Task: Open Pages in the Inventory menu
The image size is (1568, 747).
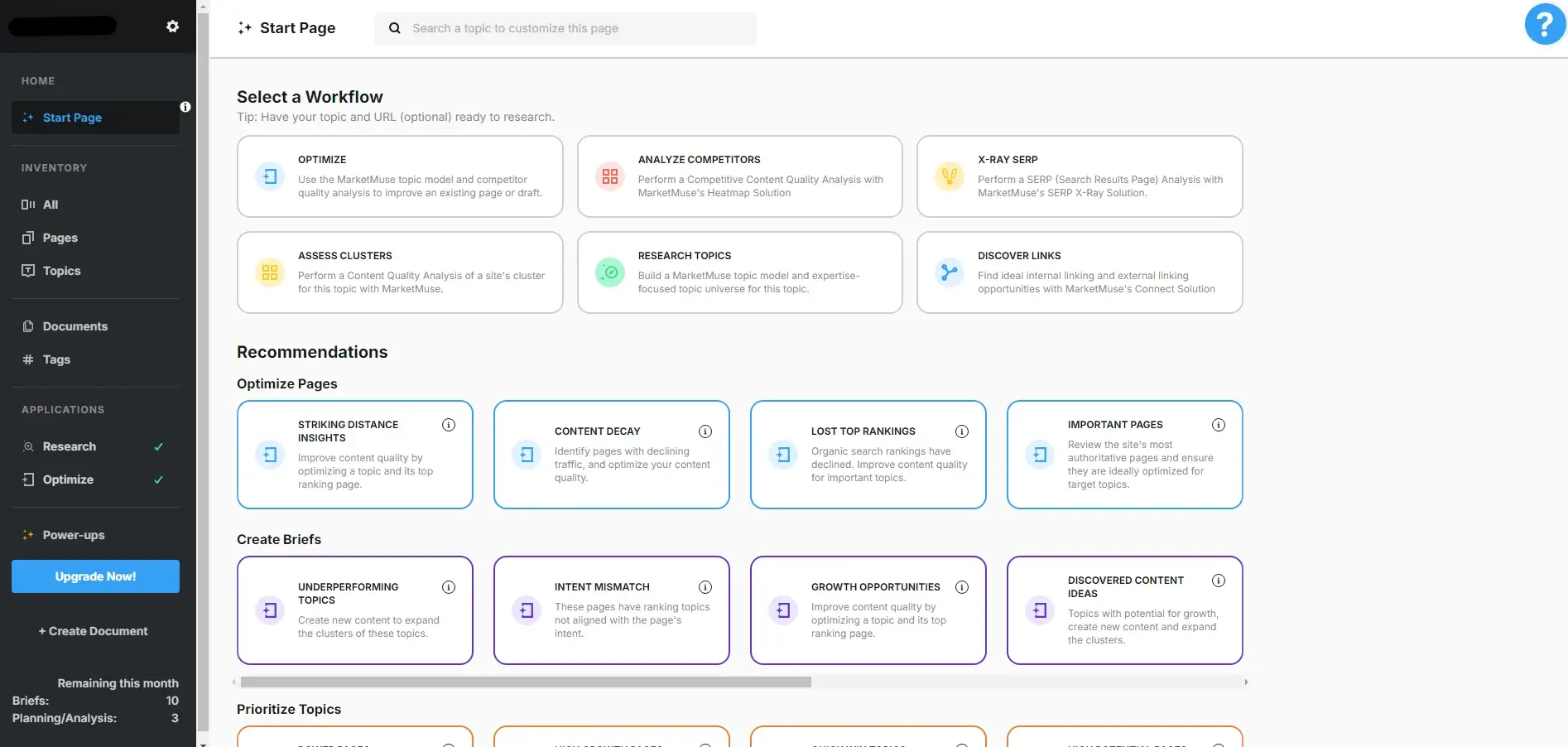Action: coord(60,238)
